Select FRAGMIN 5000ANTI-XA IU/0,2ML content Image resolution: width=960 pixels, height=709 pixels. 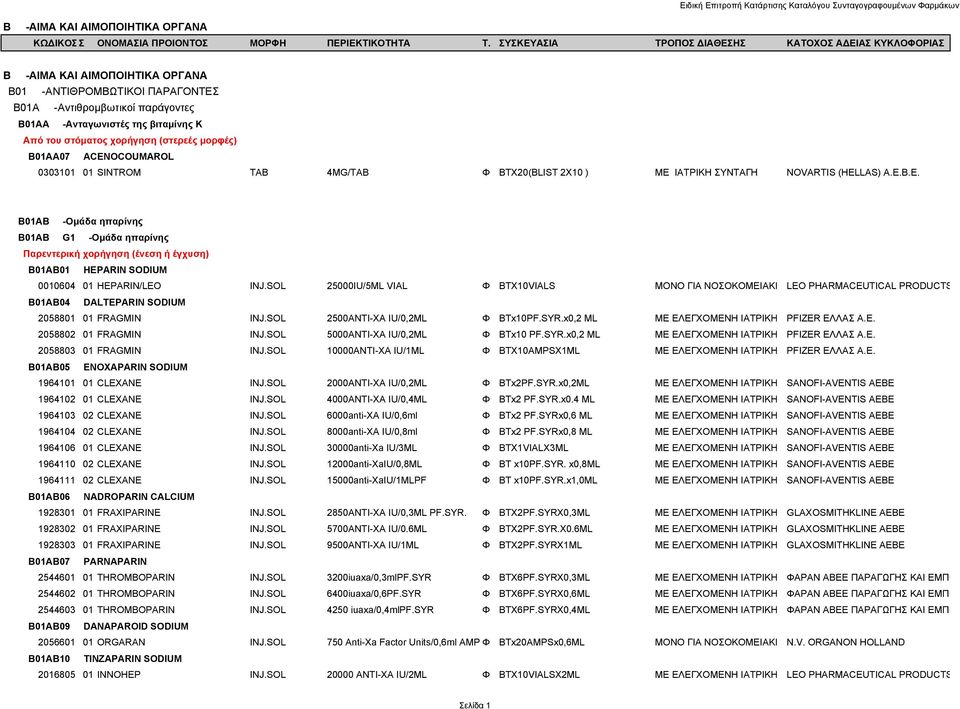(x=377, y=334)
